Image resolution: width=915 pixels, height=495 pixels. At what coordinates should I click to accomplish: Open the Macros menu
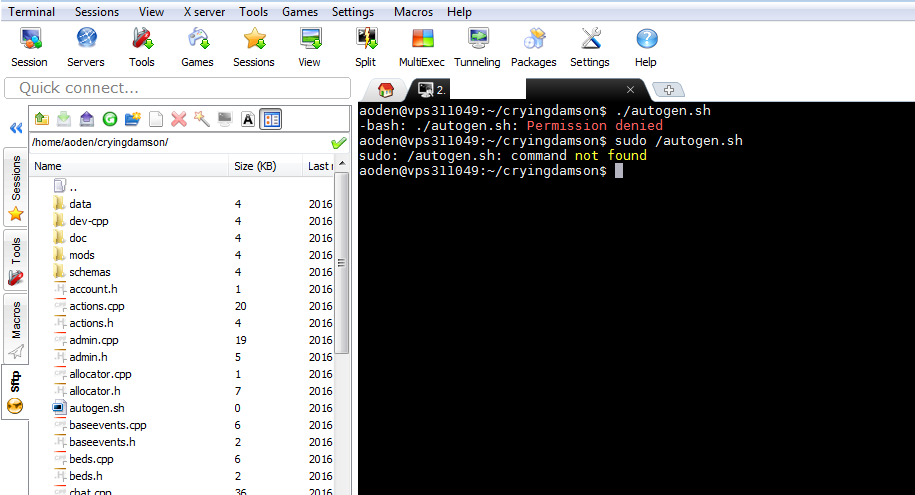pyautogui.click(x=413, y=12)
